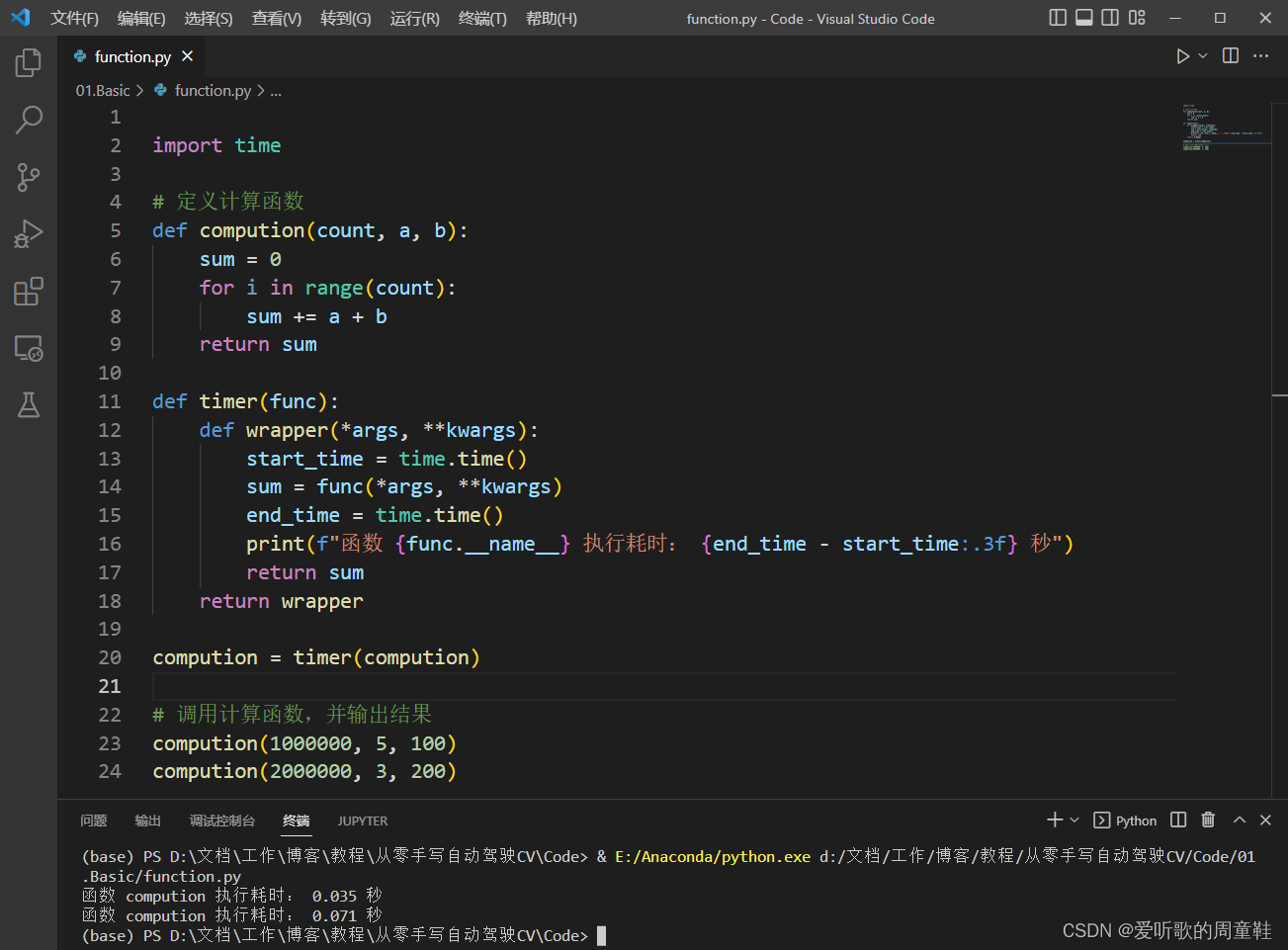Open the 终端(T) menu
The height and width of the screenshot is (950, 1288).
[x=482, y=19]
